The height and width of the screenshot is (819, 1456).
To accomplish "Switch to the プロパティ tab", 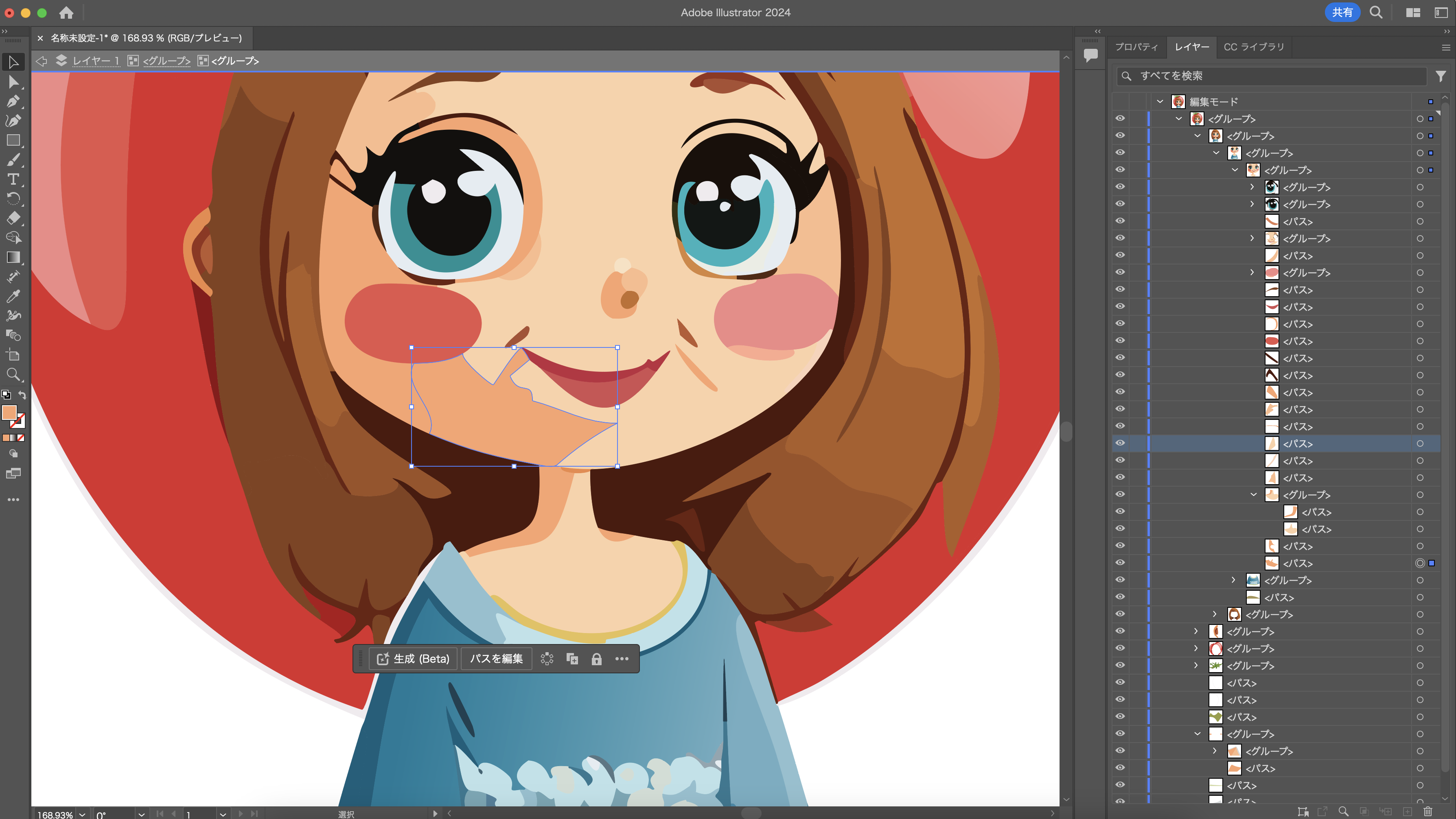I will tap(1136, 47).
